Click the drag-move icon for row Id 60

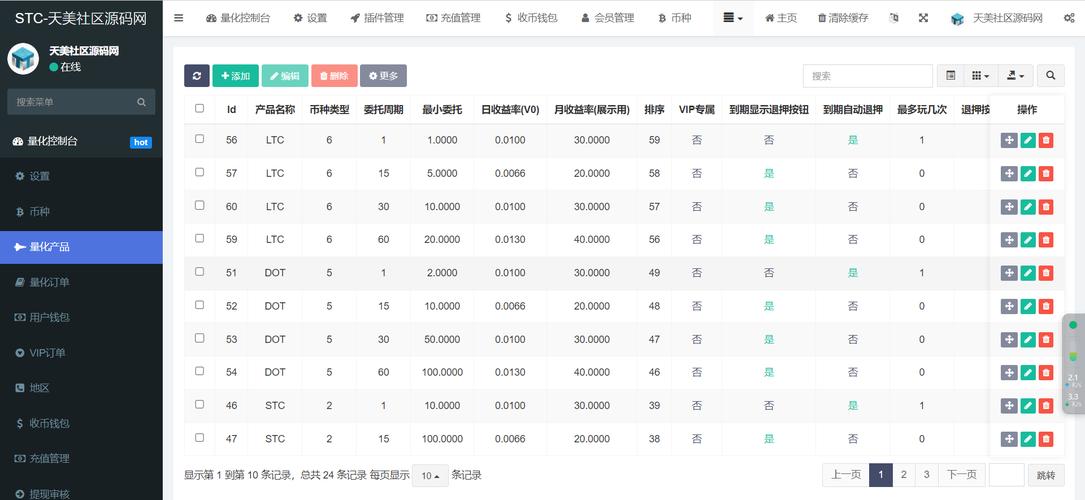[1009, 207]
